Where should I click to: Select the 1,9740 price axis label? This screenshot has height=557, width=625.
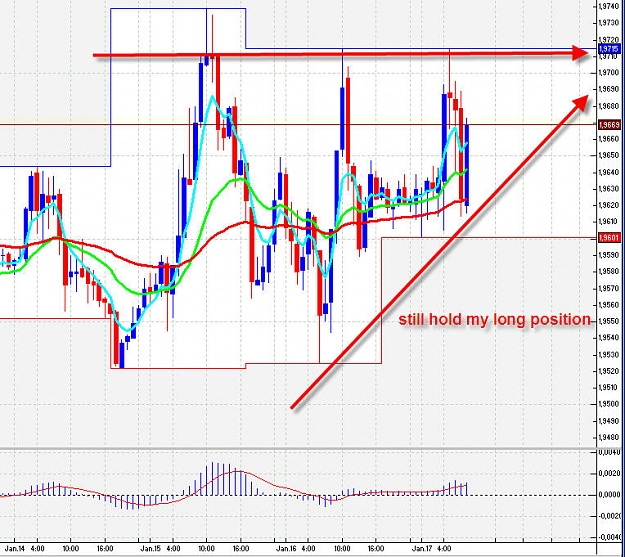[x=610, y=6]
